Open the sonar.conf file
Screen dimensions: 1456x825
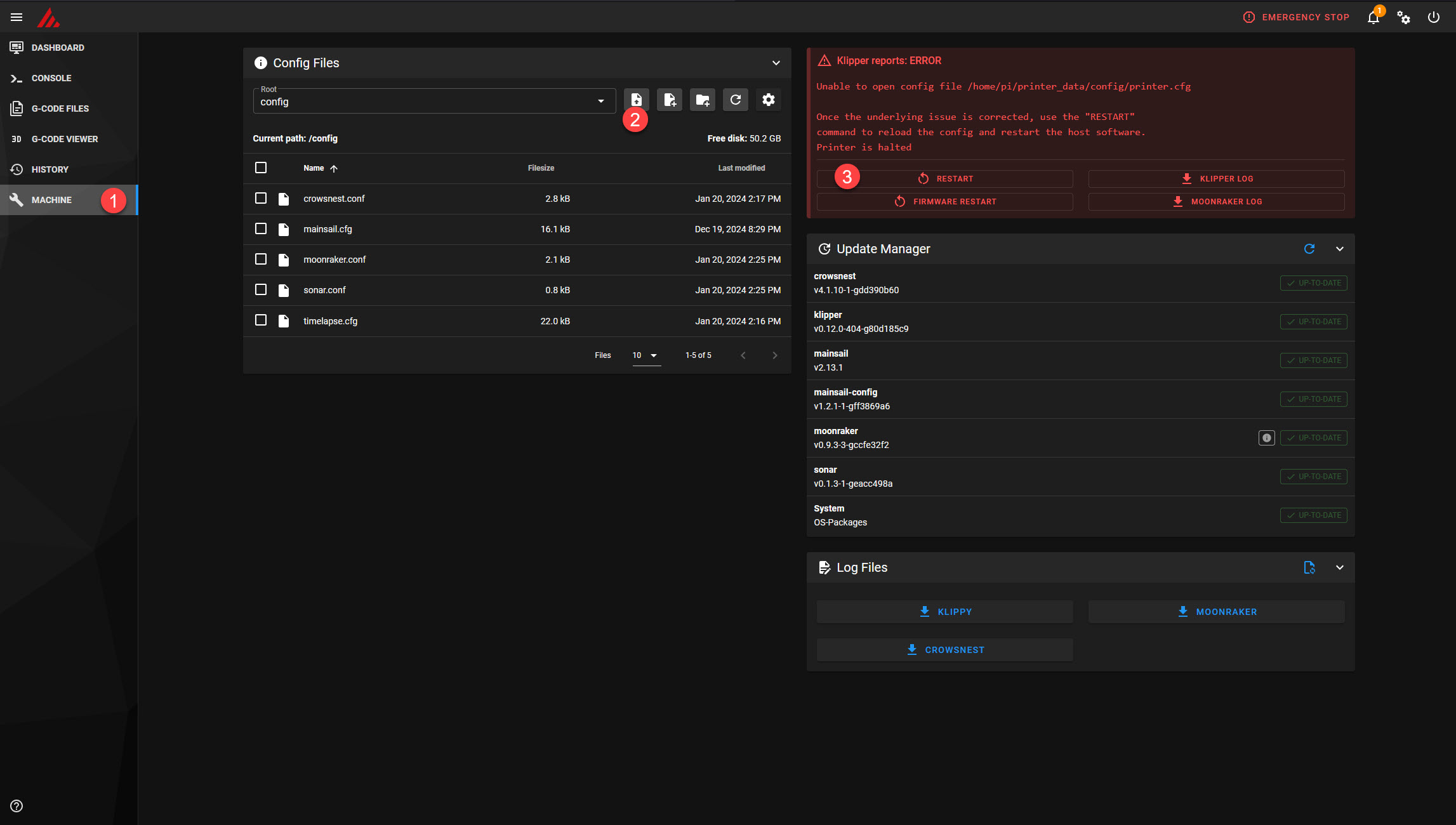(x=517, y=290)
